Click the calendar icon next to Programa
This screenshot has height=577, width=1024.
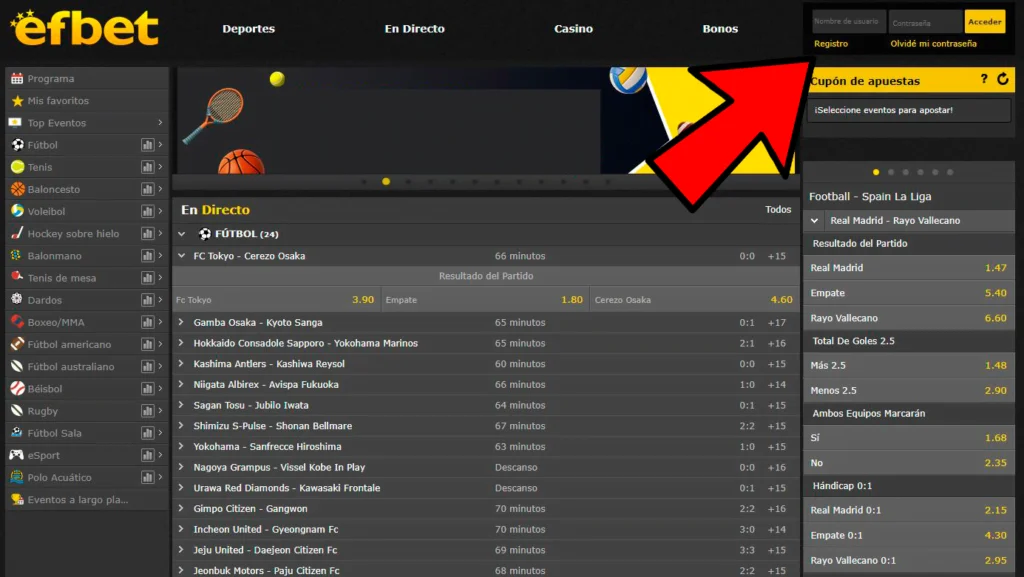(x=17, y=79)
